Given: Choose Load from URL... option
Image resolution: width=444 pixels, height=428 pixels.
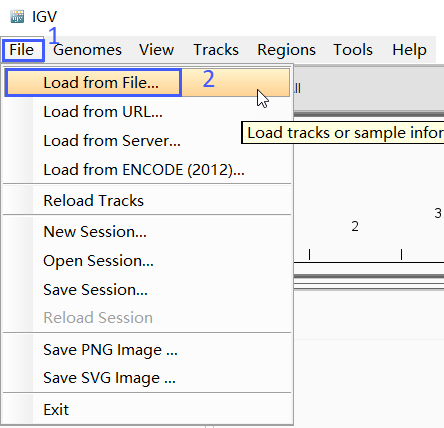Looking at the screenshot, I should tap(147, 112).
